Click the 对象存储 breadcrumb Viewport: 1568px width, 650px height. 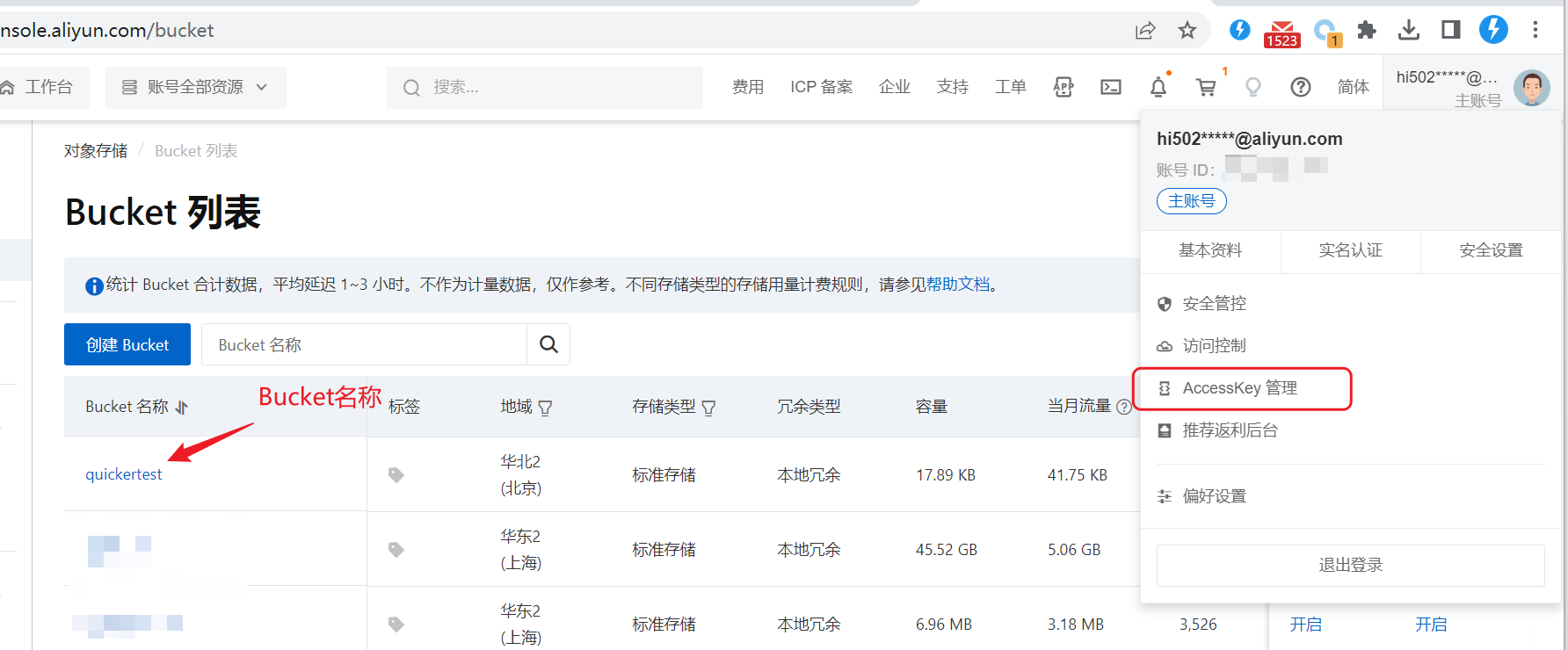(x=96, y=151)
